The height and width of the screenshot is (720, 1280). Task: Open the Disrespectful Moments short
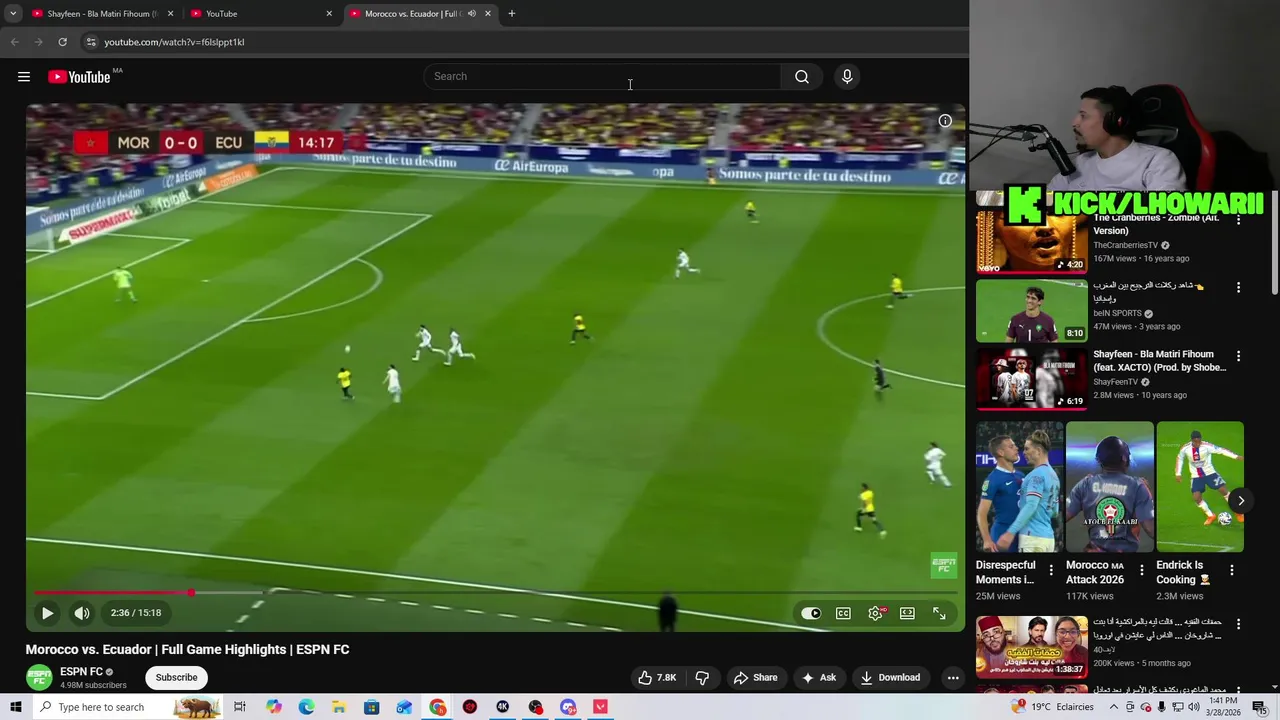click(1019, 487)
